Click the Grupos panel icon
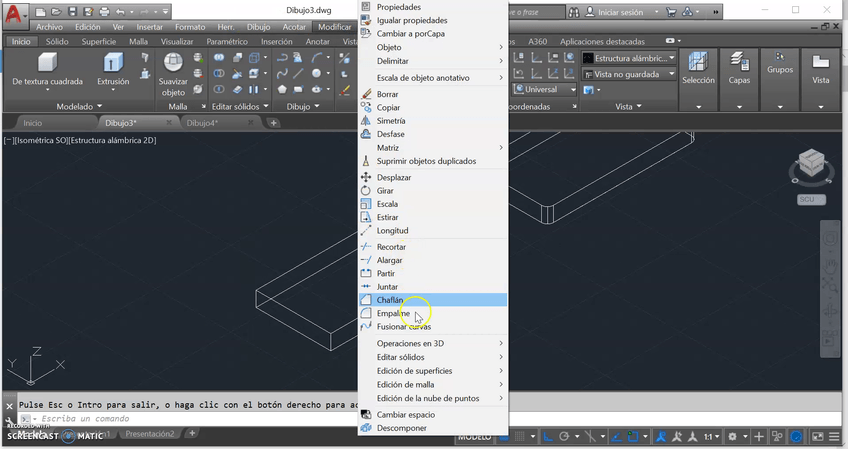The image size is (848, 449). tap(780, 60)
